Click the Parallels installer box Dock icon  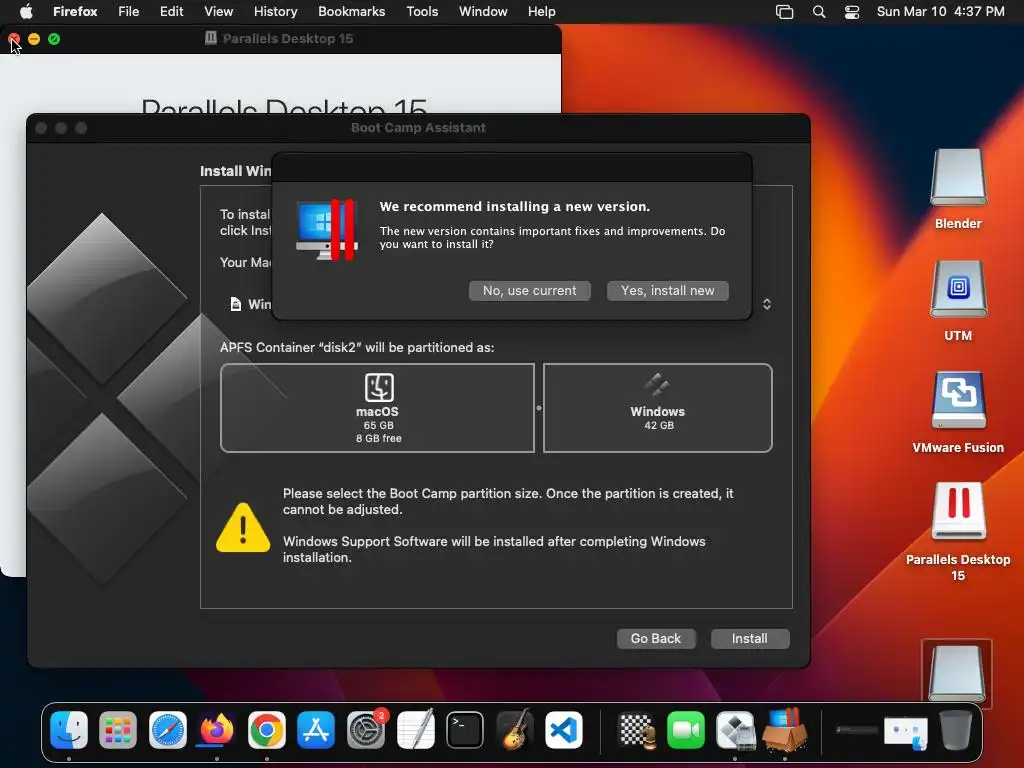click(x=785, y=729)
